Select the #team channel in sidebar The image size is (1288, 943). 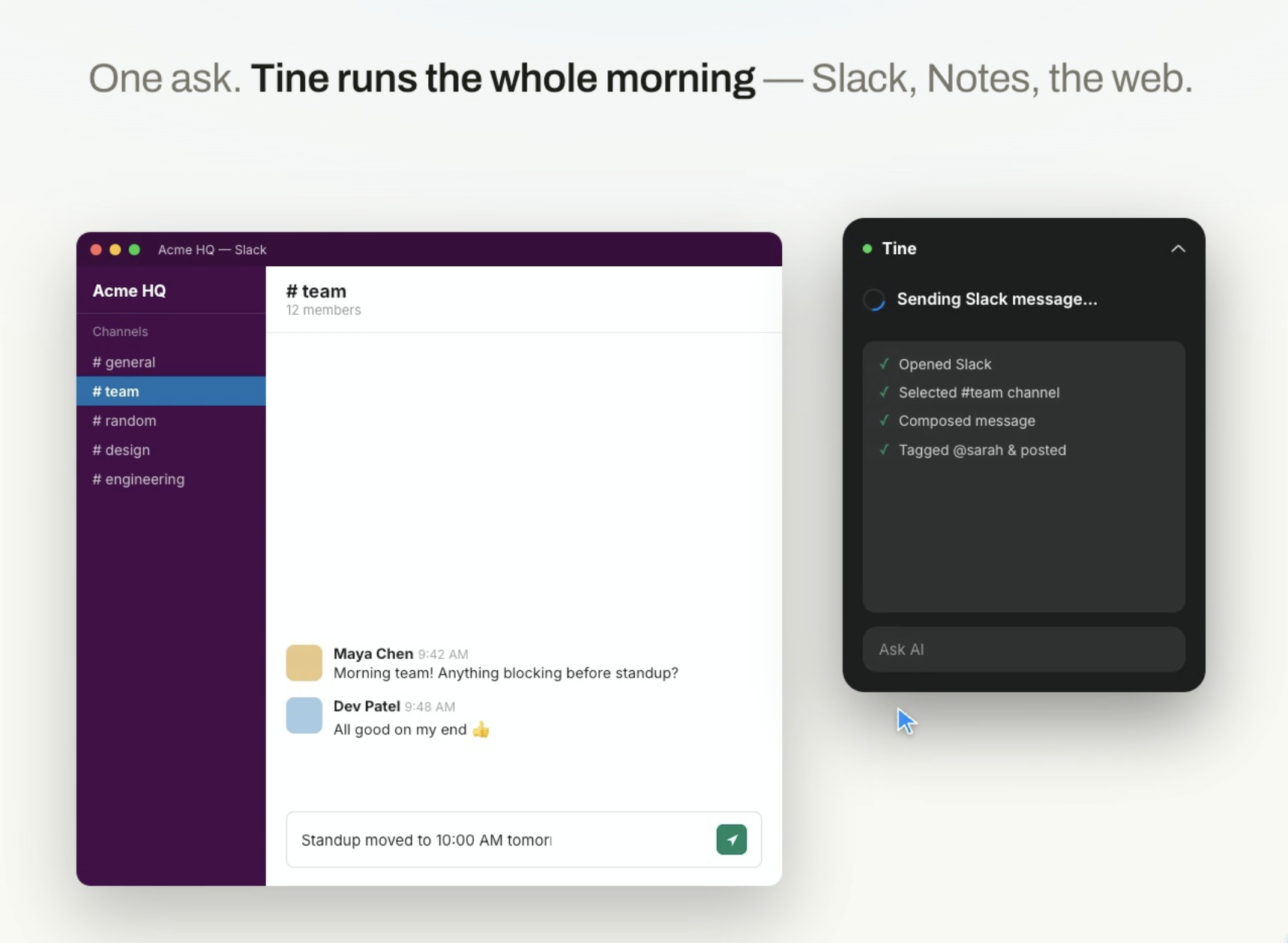click(x=171, y=391)
